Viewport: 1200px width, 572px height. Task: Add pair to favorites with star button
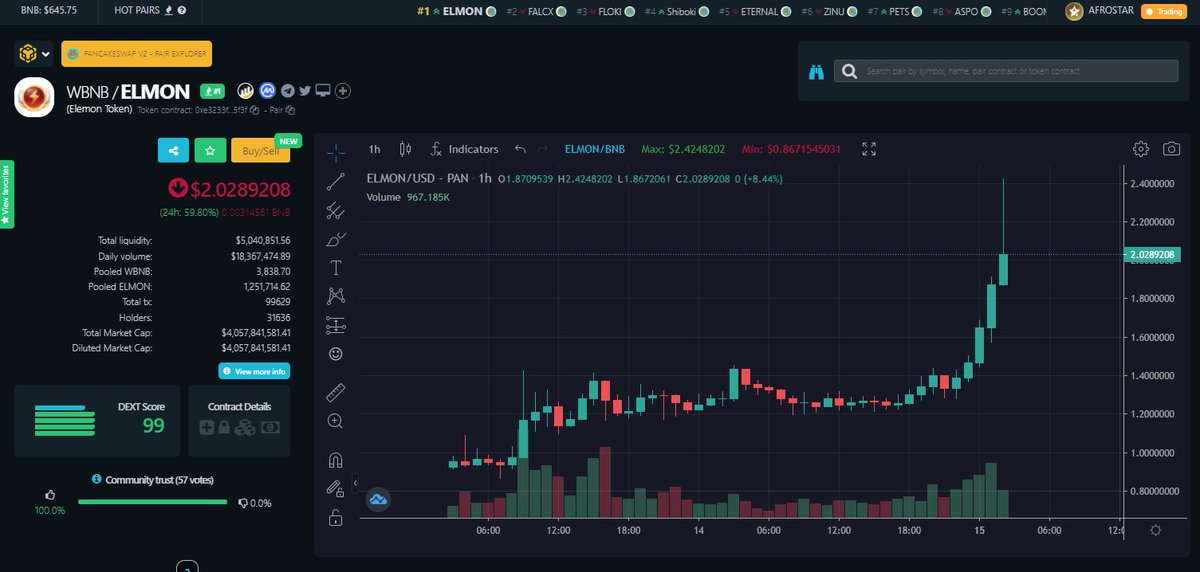[x=210, y=150]
